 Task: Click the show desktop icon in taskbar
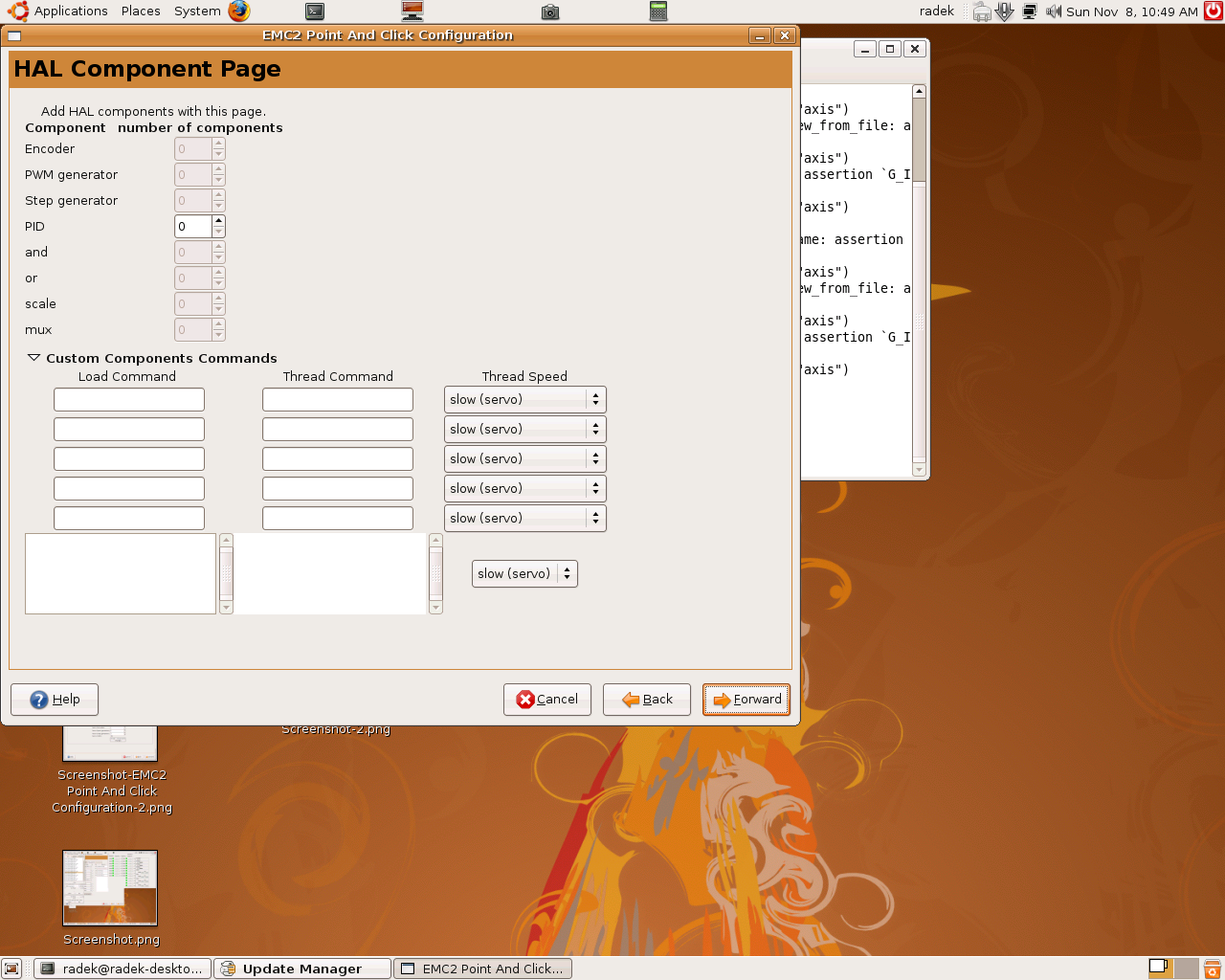[11, 969]
